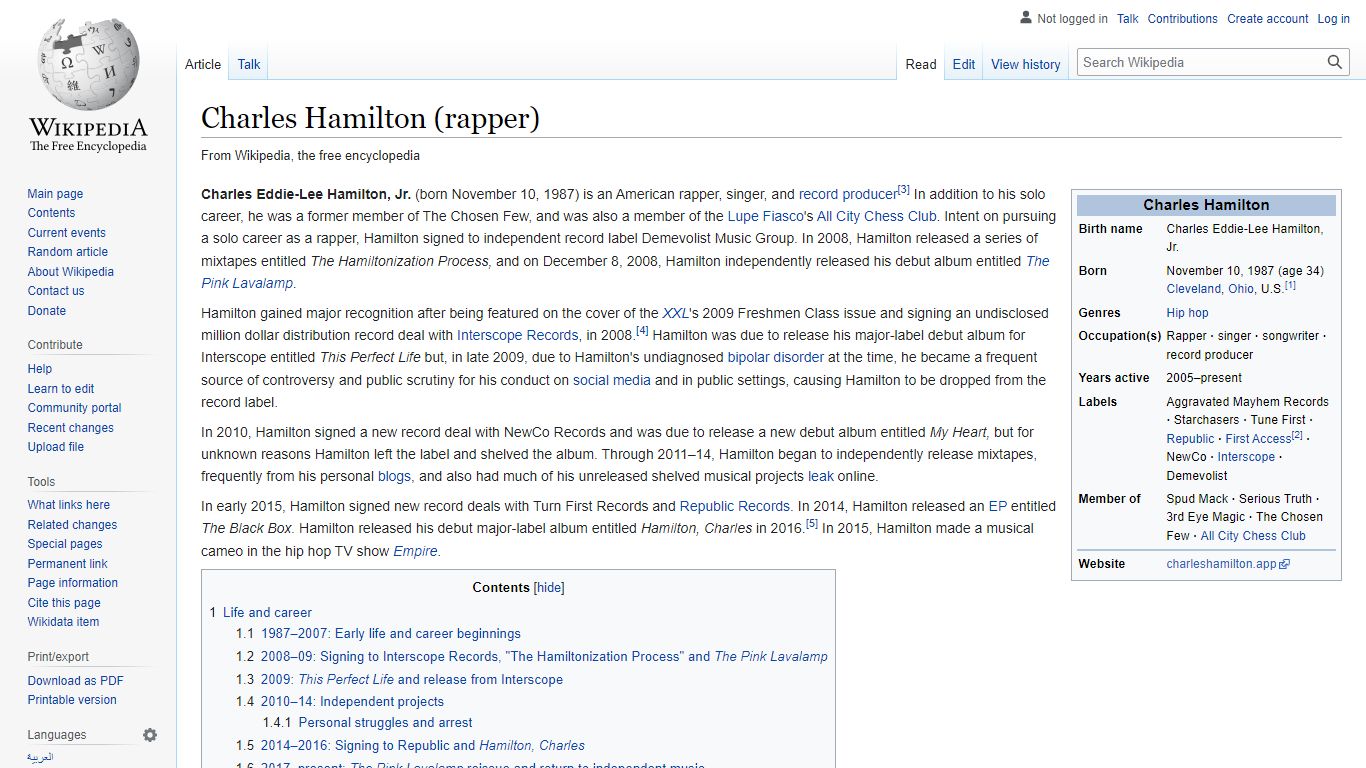Open the social media link

(612, 380)
